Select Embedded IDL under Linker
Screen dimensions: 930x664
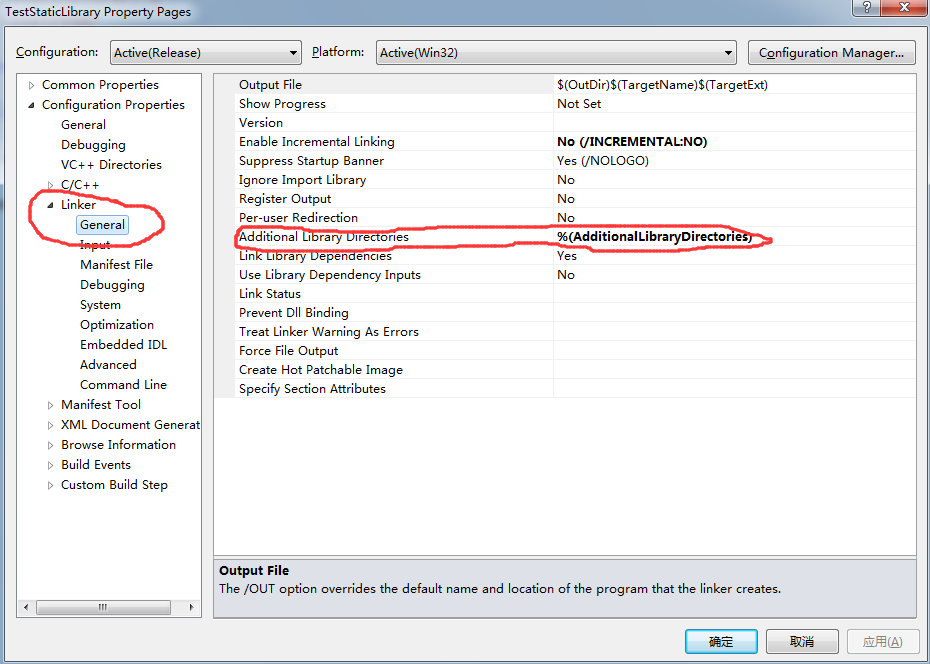click(x=123, y=344)
